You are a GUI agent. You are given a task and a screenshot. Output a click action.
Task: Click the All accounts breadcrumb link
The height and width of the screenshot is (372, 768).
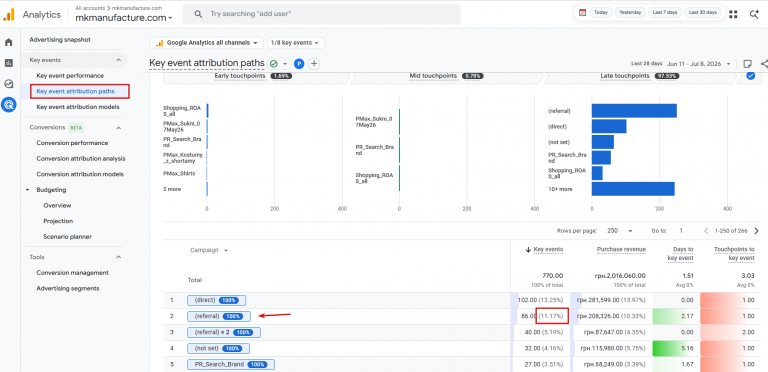click(x=90, y=8)
